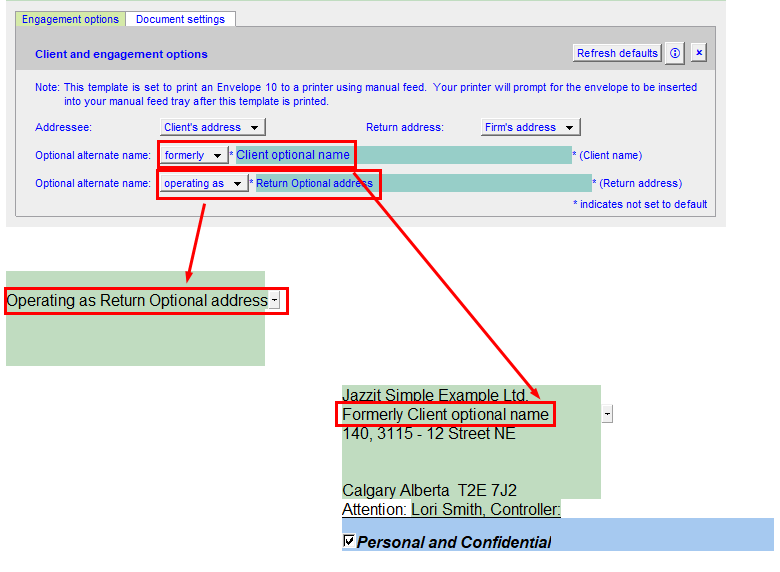Click the Attention: Lori Smith, Controller line
780x572 pixels.
[451, 510]
